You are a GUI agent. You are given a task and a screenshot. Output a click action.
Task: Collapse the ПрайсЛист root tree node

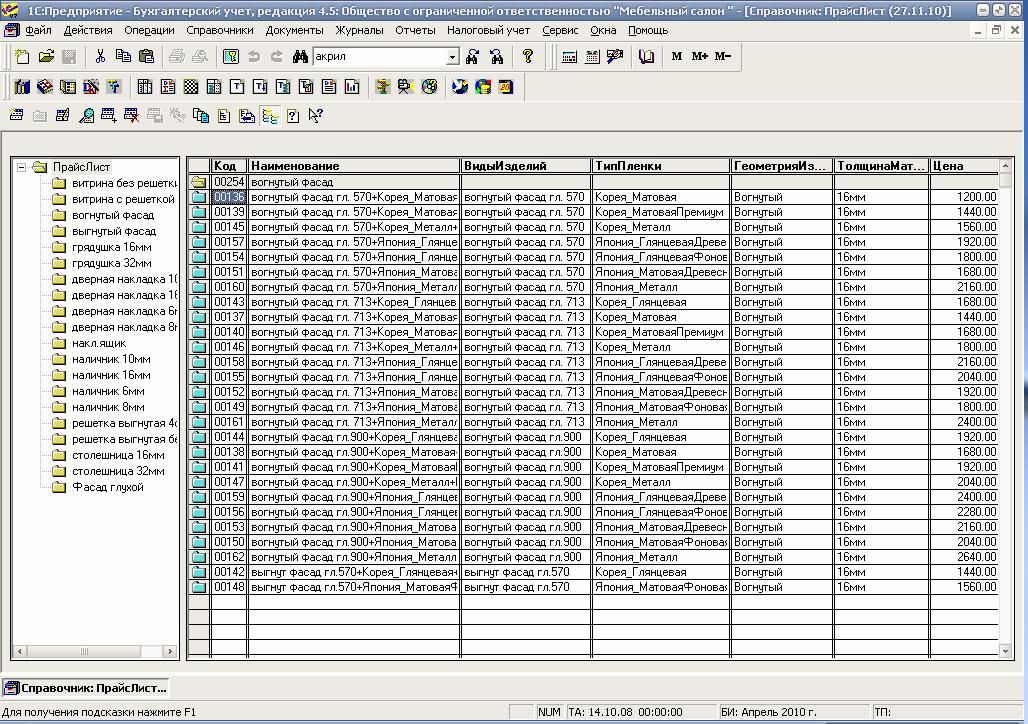(x=22, y=167)
